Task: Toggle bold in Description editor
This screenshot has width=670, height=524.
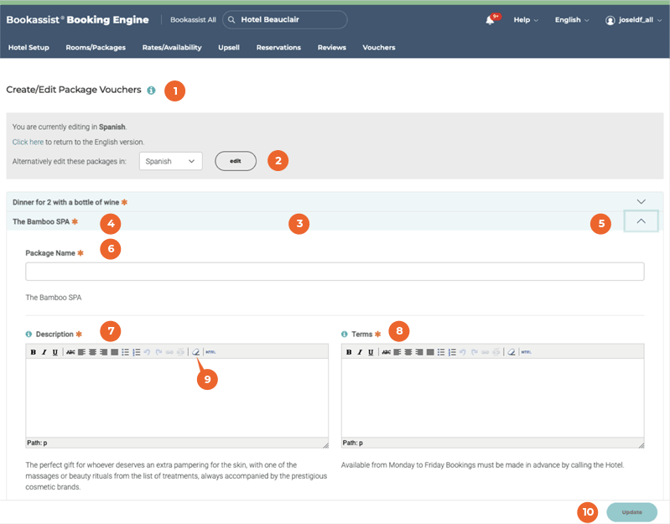Action: [x=33, y=352]
